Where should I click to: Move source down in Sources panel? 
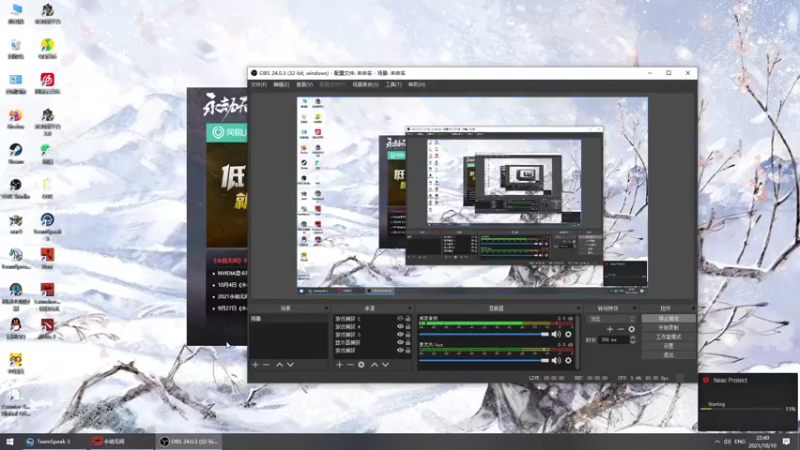click(385, 365)
